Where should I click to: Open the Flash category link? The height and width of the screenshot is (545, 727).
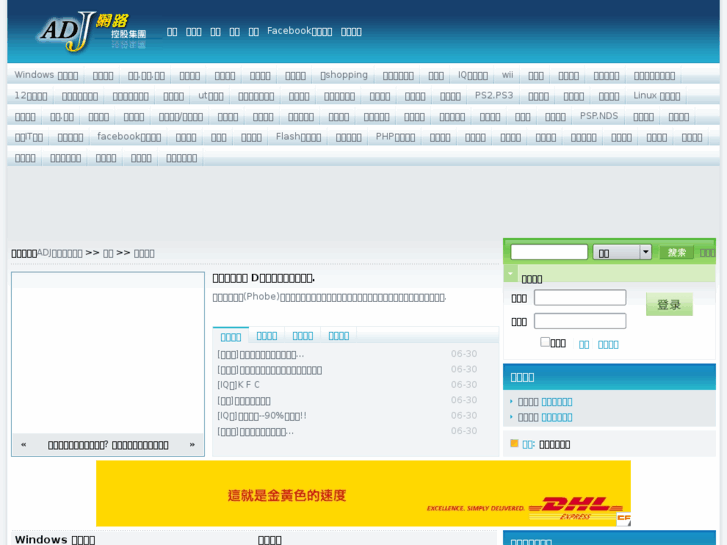(298, 137)
